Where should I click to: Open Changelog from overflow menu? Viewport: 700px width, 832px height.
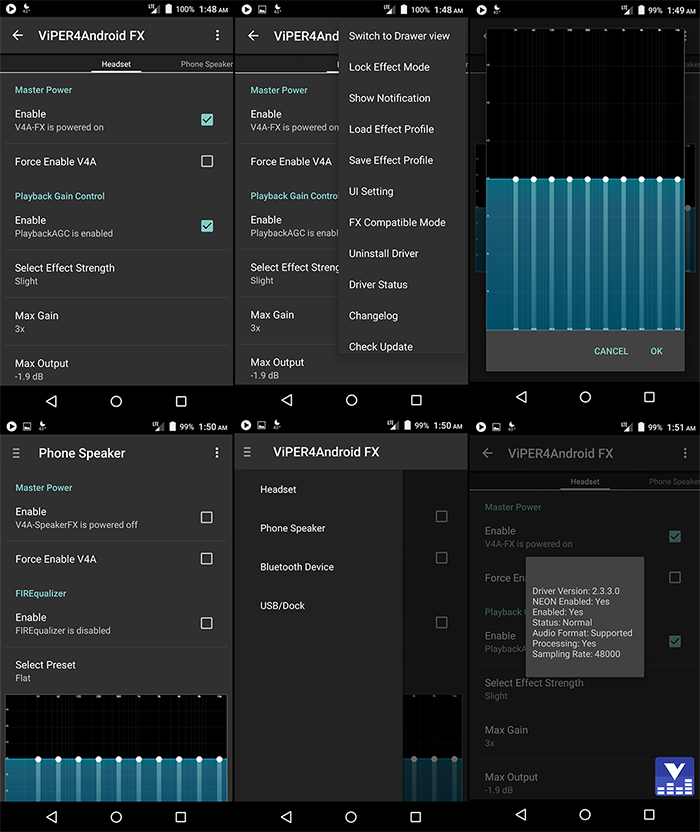(x=402, y=316)
